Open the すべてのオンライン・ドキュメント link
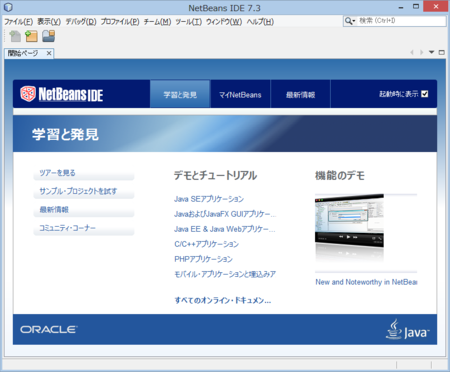This screenshot has width=450, height=372. pyautogui.click(x=223, y=300)
